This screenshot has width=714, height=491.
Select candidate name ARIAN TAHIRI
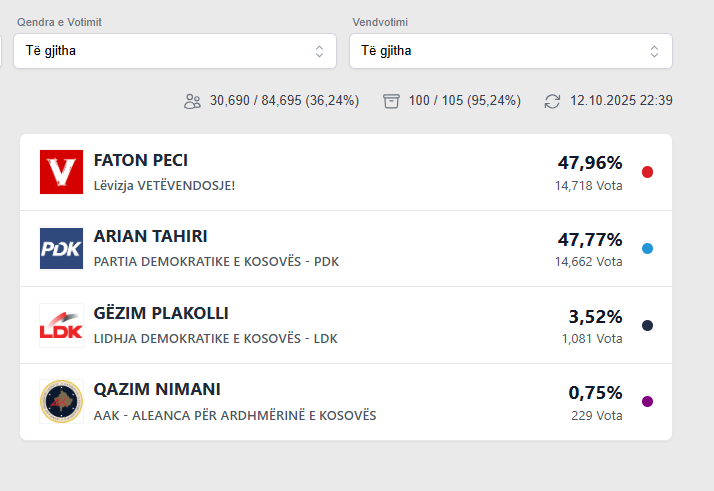[x=151, y=237]
